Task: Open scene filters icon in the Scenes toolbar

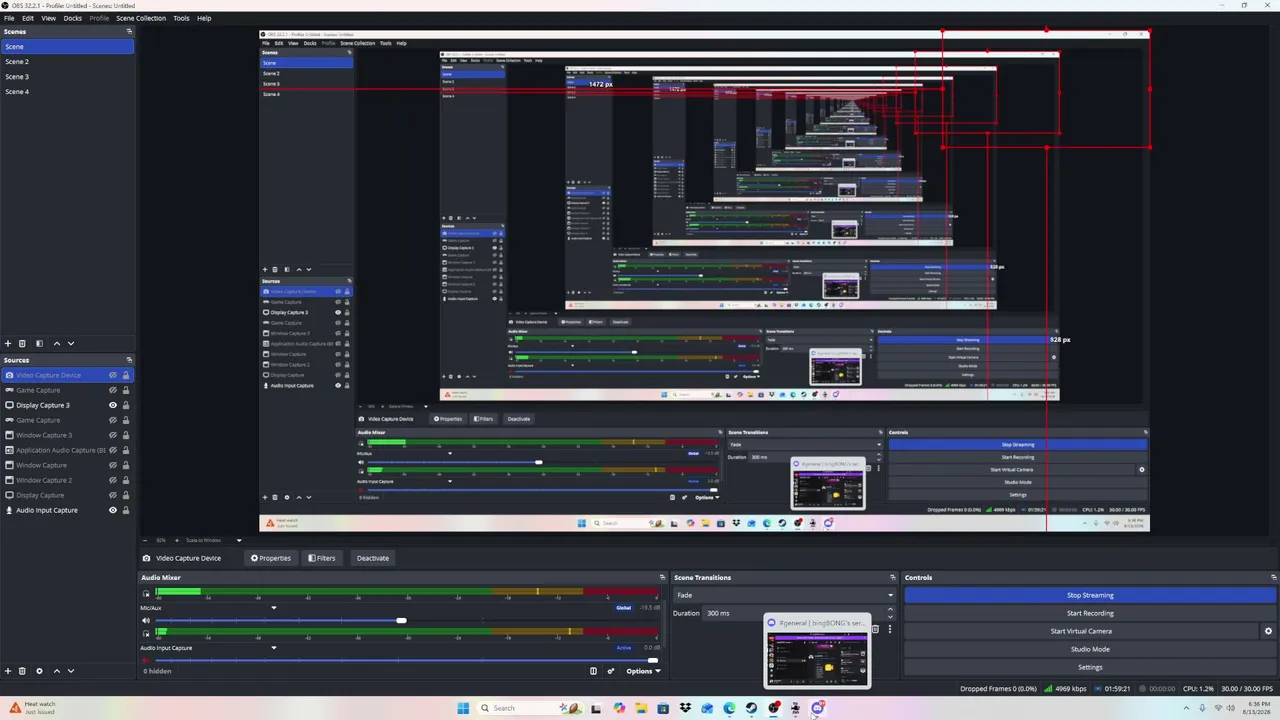Action: pos(39,343)
